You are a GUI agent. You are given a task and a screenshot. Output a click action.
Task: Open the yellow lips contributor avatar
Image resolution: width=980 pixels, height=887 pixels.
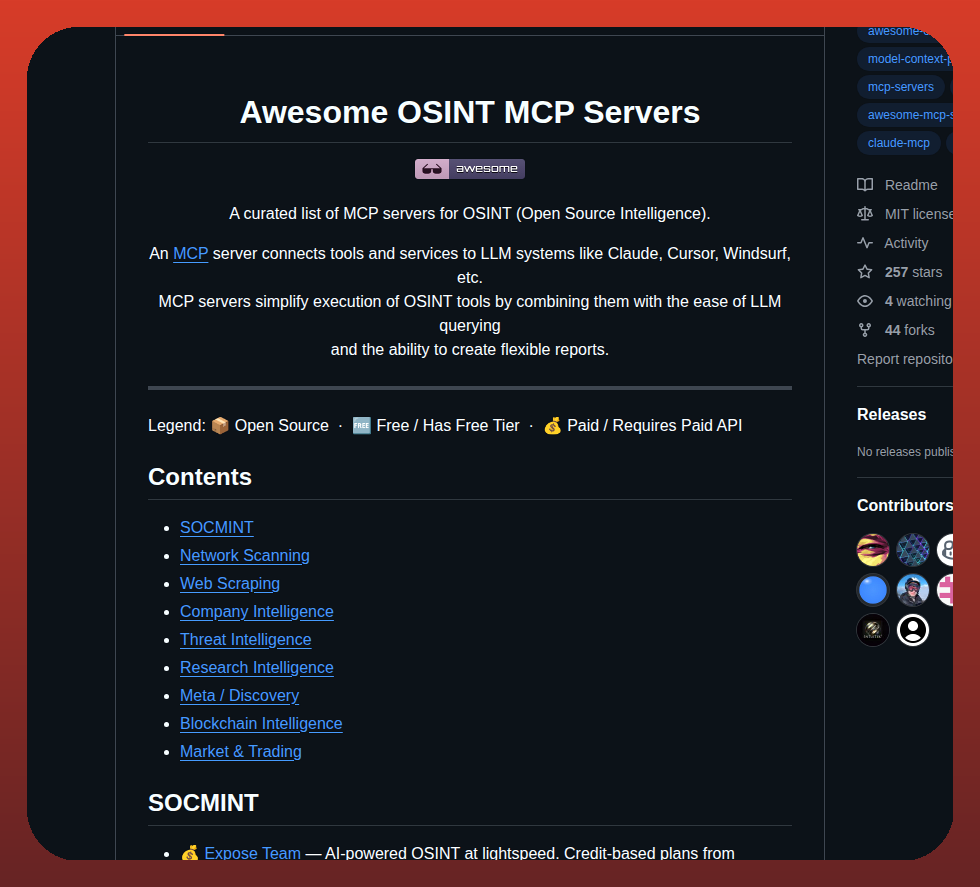pyautogui.click(x=872, y=550)
